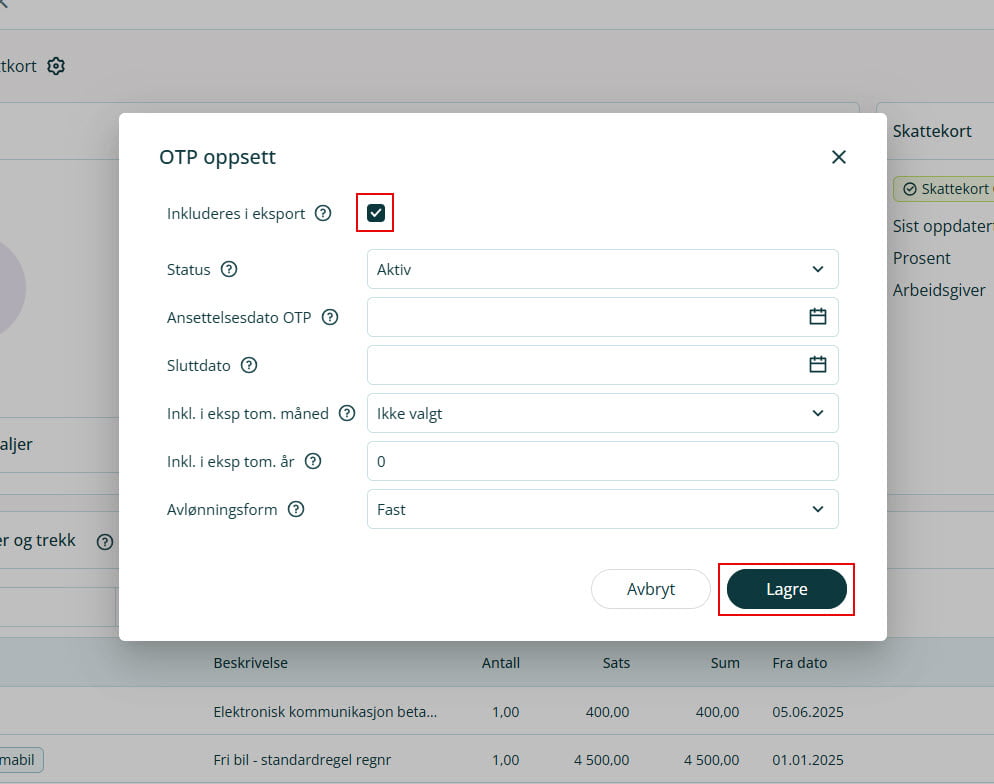Viewport: 994px width, 784px height.
Task: Click into the Sluttdato date field
Action: click(585, 365)
